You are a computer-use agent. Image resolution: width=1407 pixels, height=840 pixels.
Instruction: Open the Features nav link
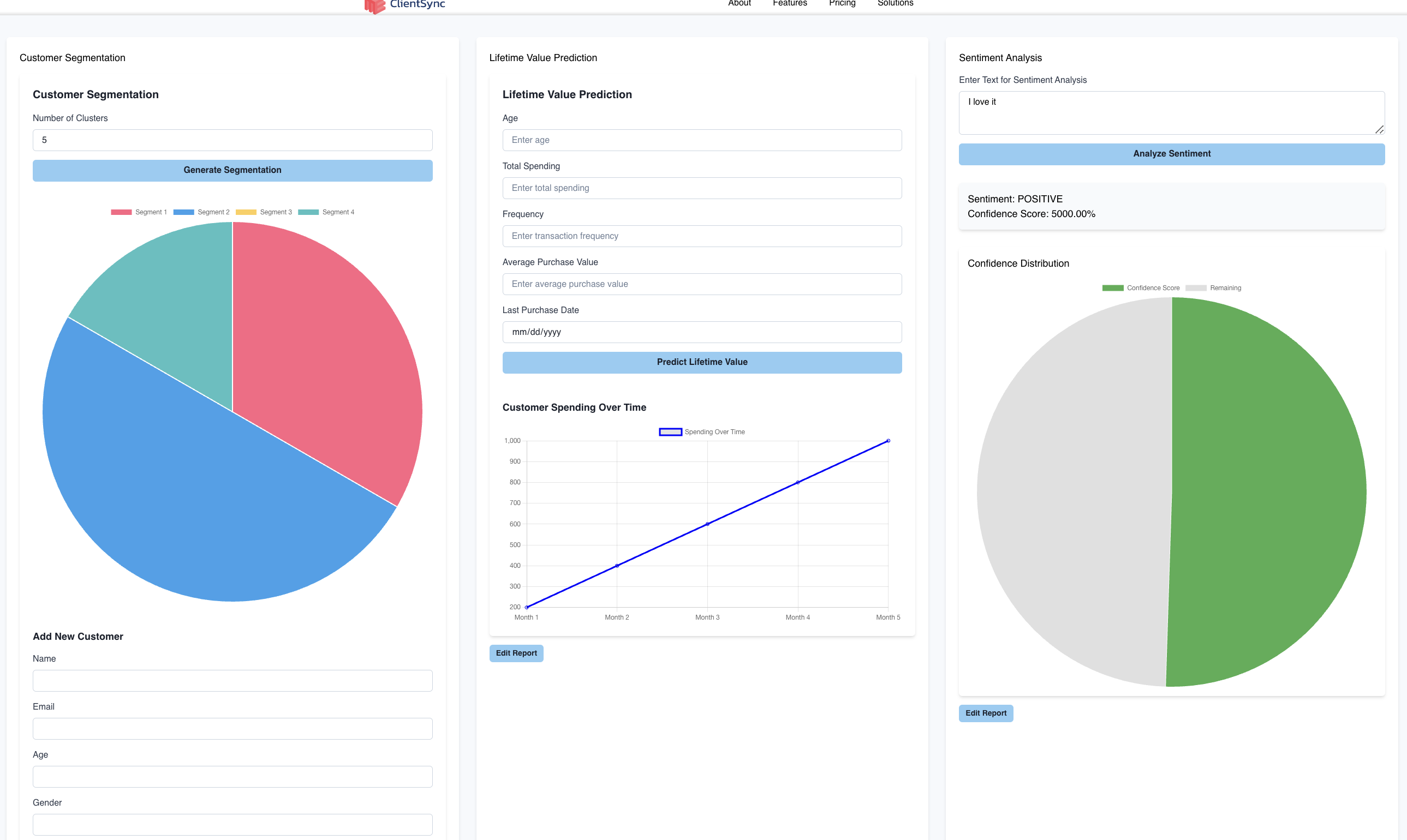pos(789,3)
